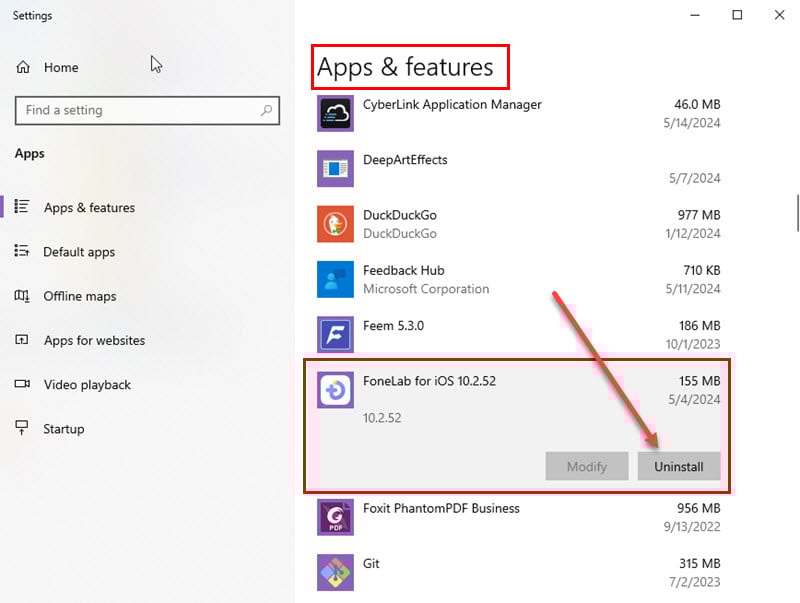Click the Feedback Hub app icon
The width and height of the screenshot is (800, 603).
pos(335,279)
